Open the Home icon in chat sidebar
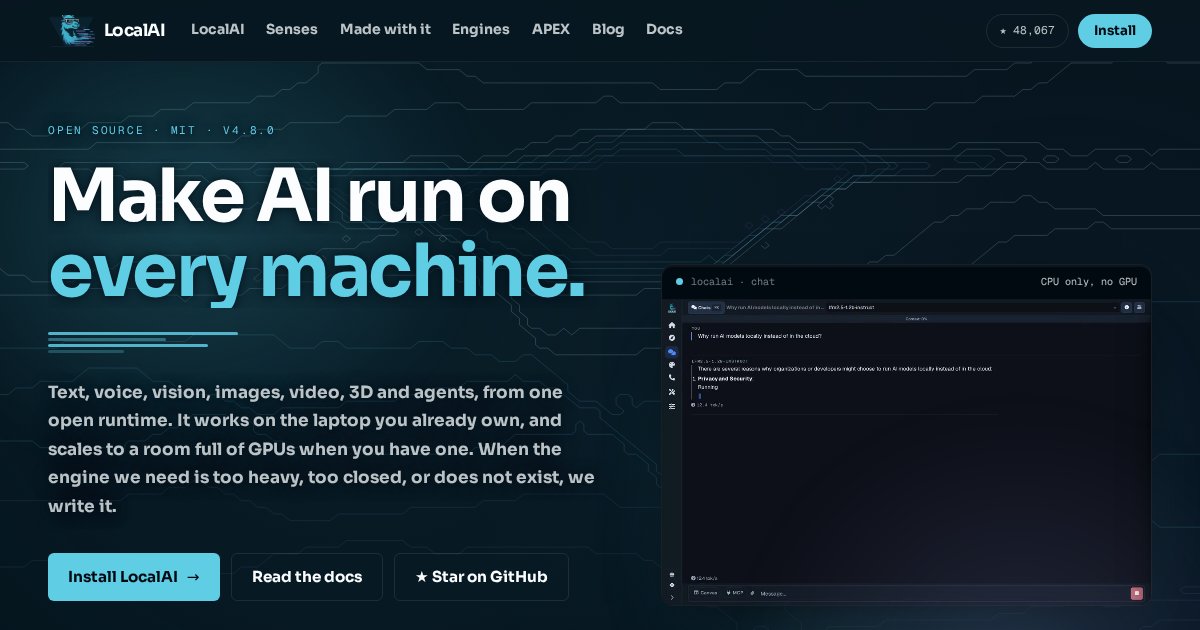Screen dimensions: 1200x630 click(x=672, y=325)
